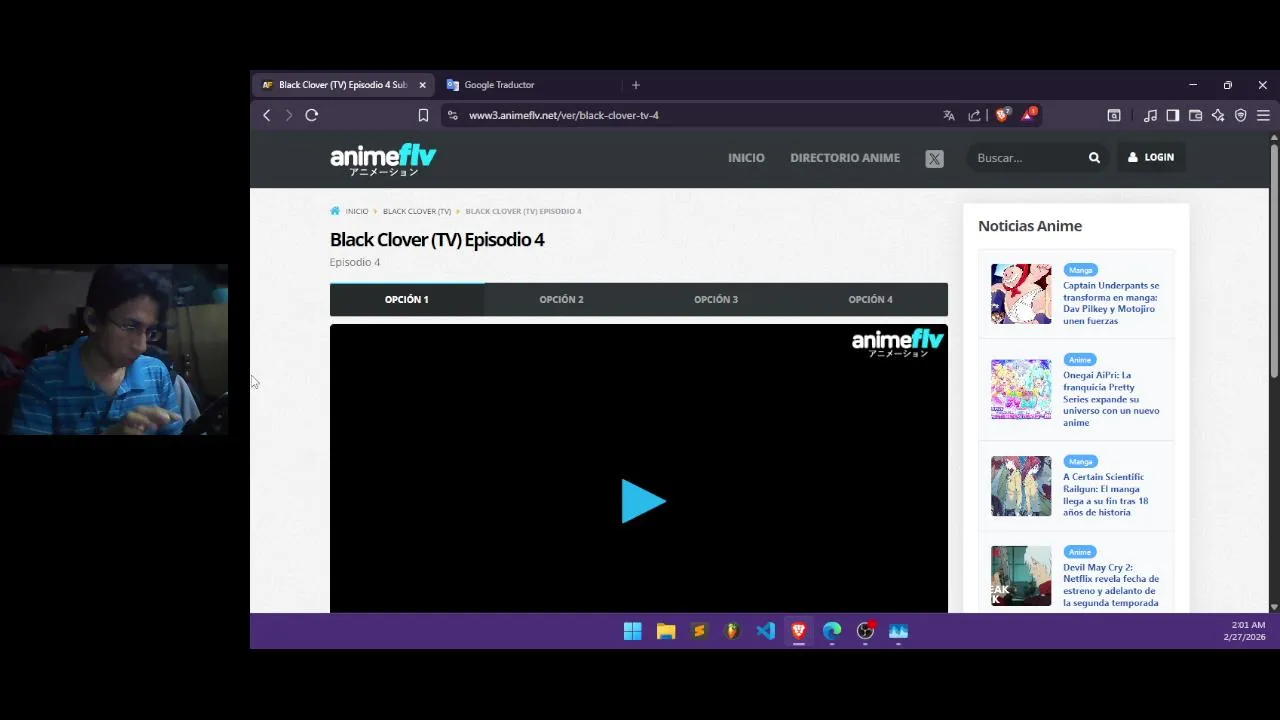Viewport: 1280px width, 720px height.
Task: Open File Explorer from the taskbar
Action: pos(666,631)
